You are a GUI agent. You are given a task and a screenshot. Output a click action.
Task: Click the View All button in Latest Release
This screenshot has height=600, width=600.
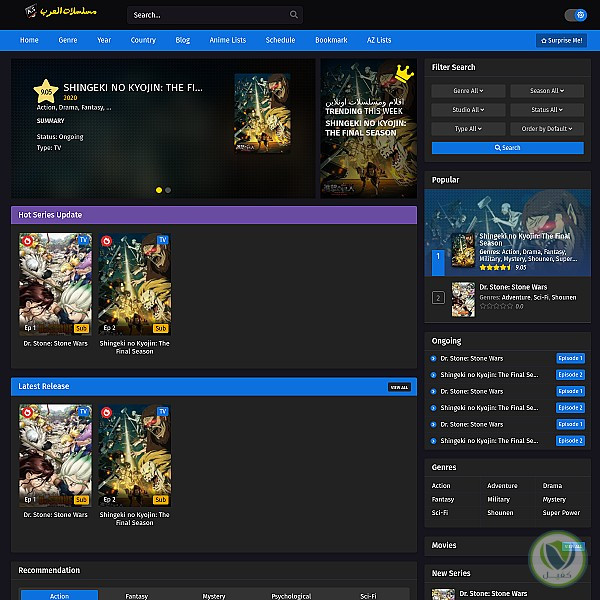(x=399, y=387)
